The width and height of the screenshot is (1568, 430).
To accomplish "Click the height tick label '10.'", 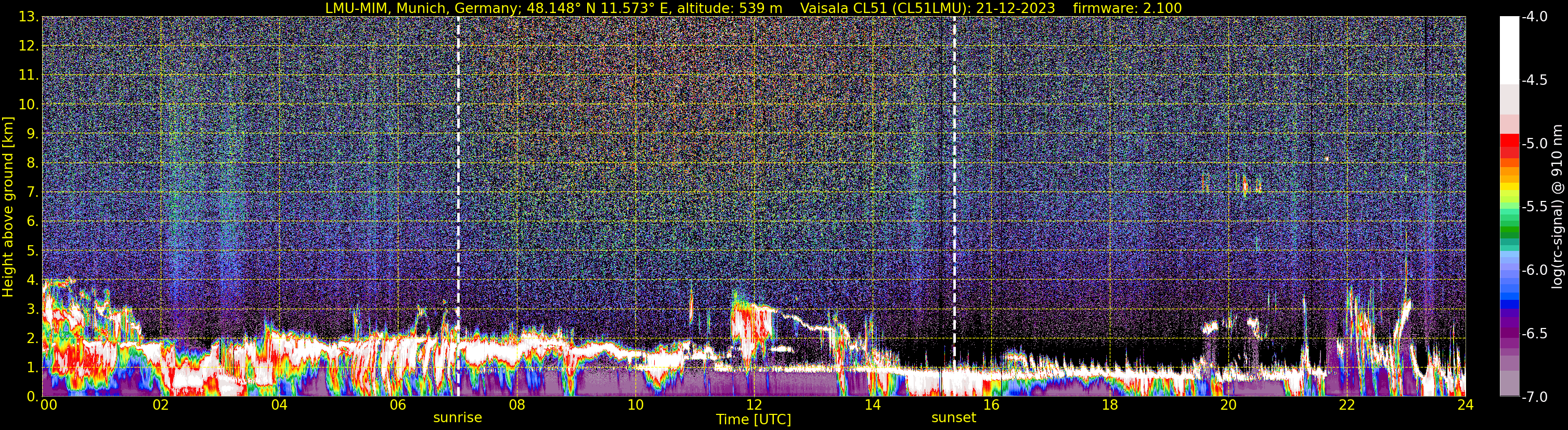I will tap(28, 105).
